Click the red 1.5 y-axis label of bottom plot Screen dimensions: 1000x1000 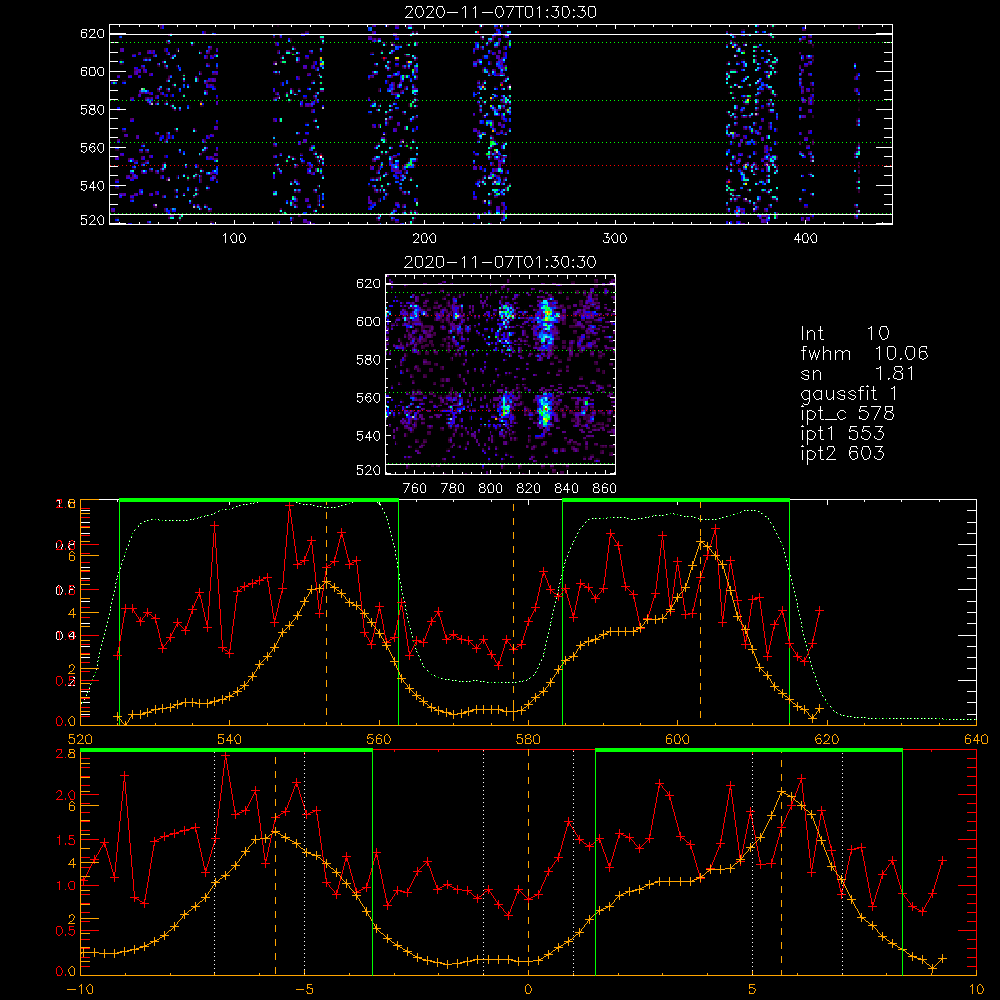coord(66,841)
